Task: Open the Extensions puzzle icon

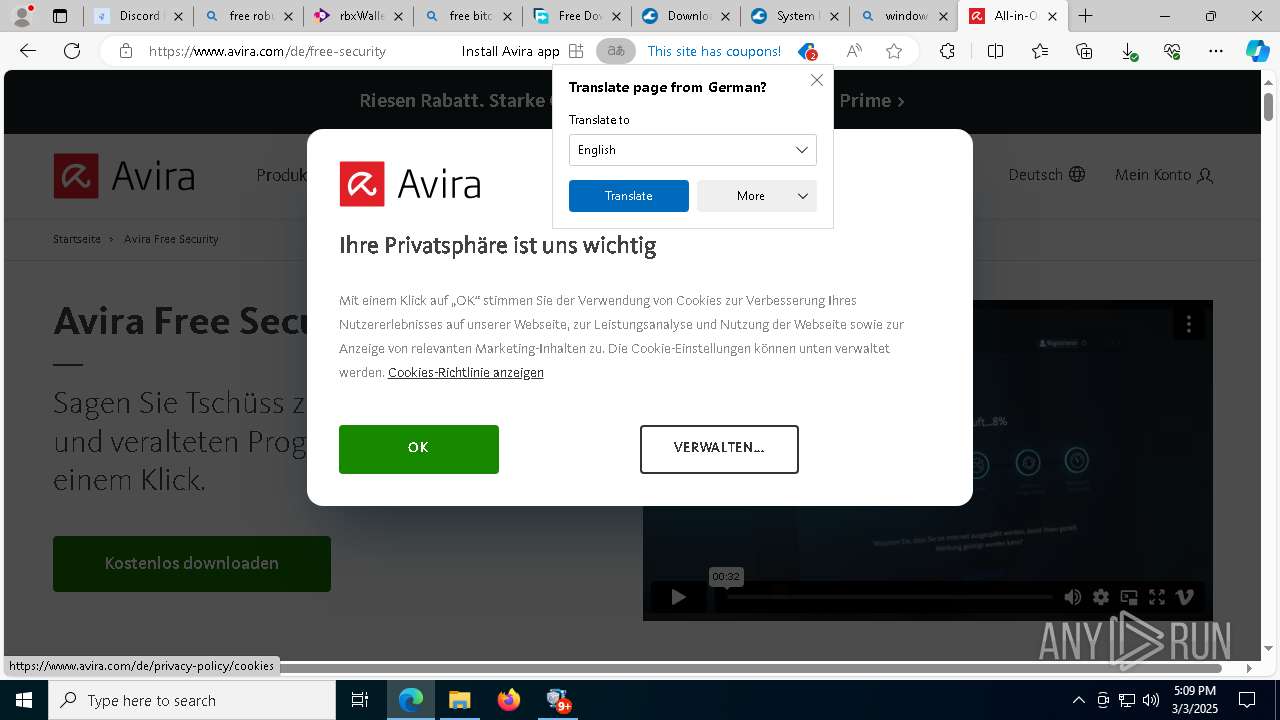Action: point(947,51)
